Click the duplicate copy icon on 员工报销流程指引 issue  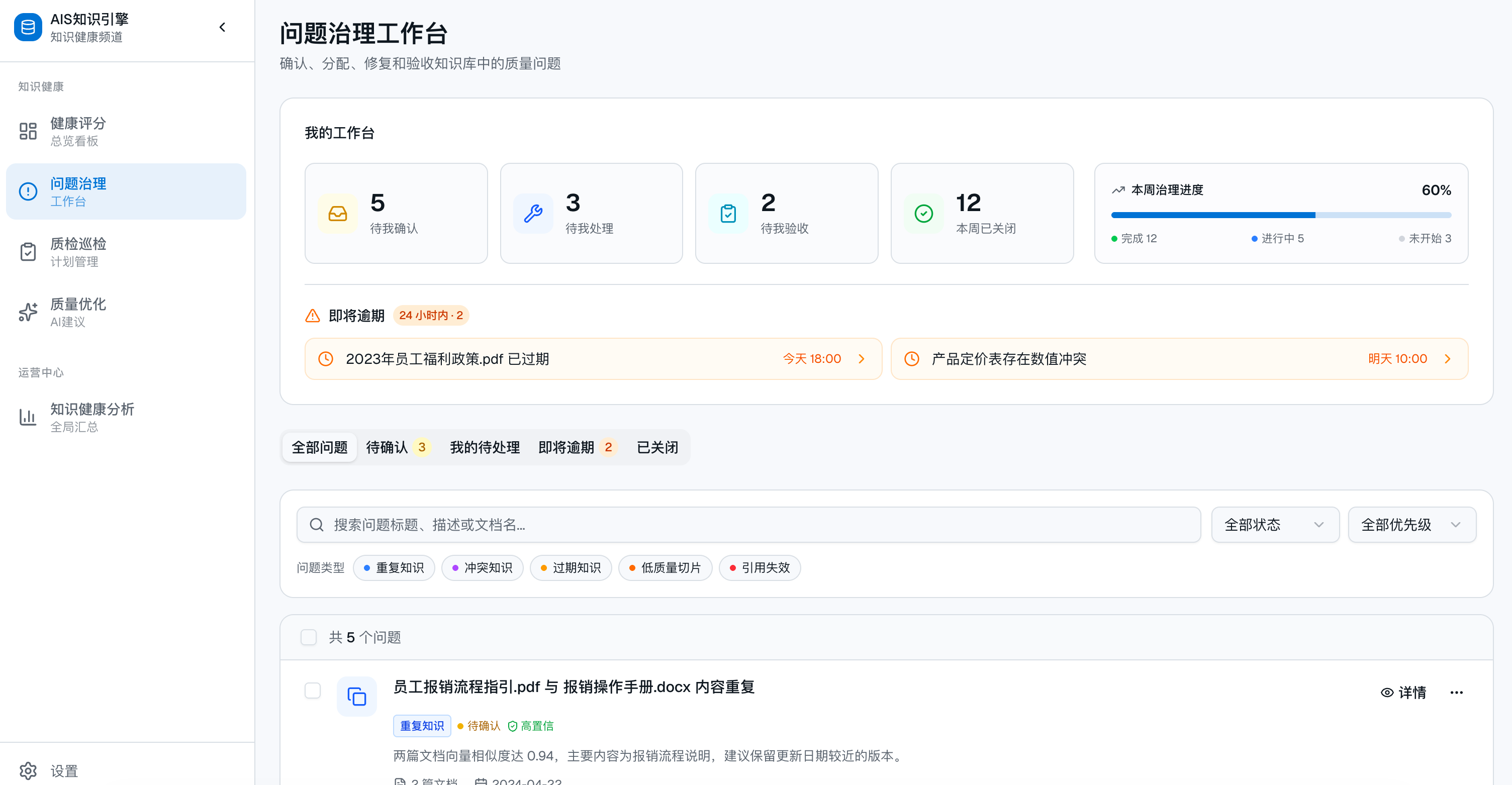coord(356,697)
